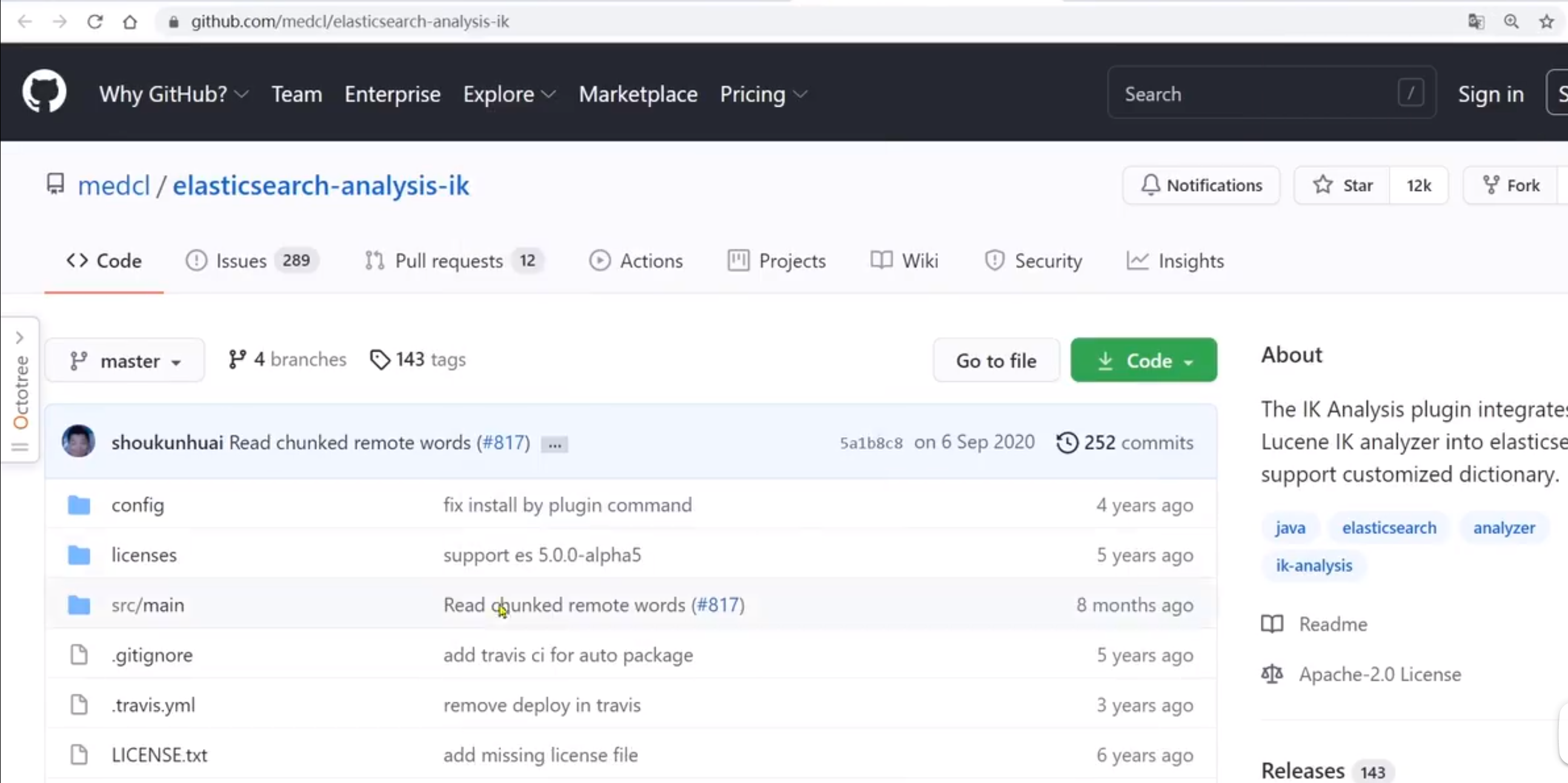The width and height of the screenshot is (1568, 783).
Task: Open the browser translate page icon
Action: point(1475,22)
